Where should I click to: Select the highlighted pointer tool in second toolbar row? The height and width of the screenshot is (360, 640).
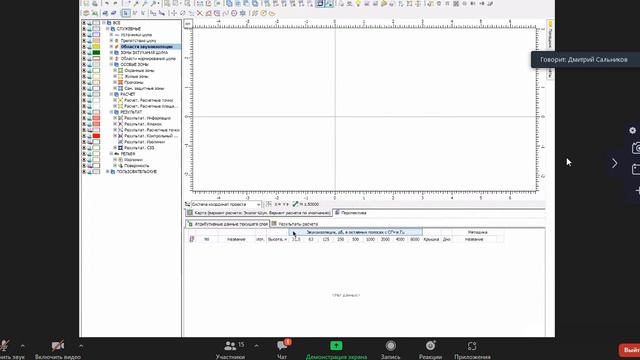(x=126, y=13)
